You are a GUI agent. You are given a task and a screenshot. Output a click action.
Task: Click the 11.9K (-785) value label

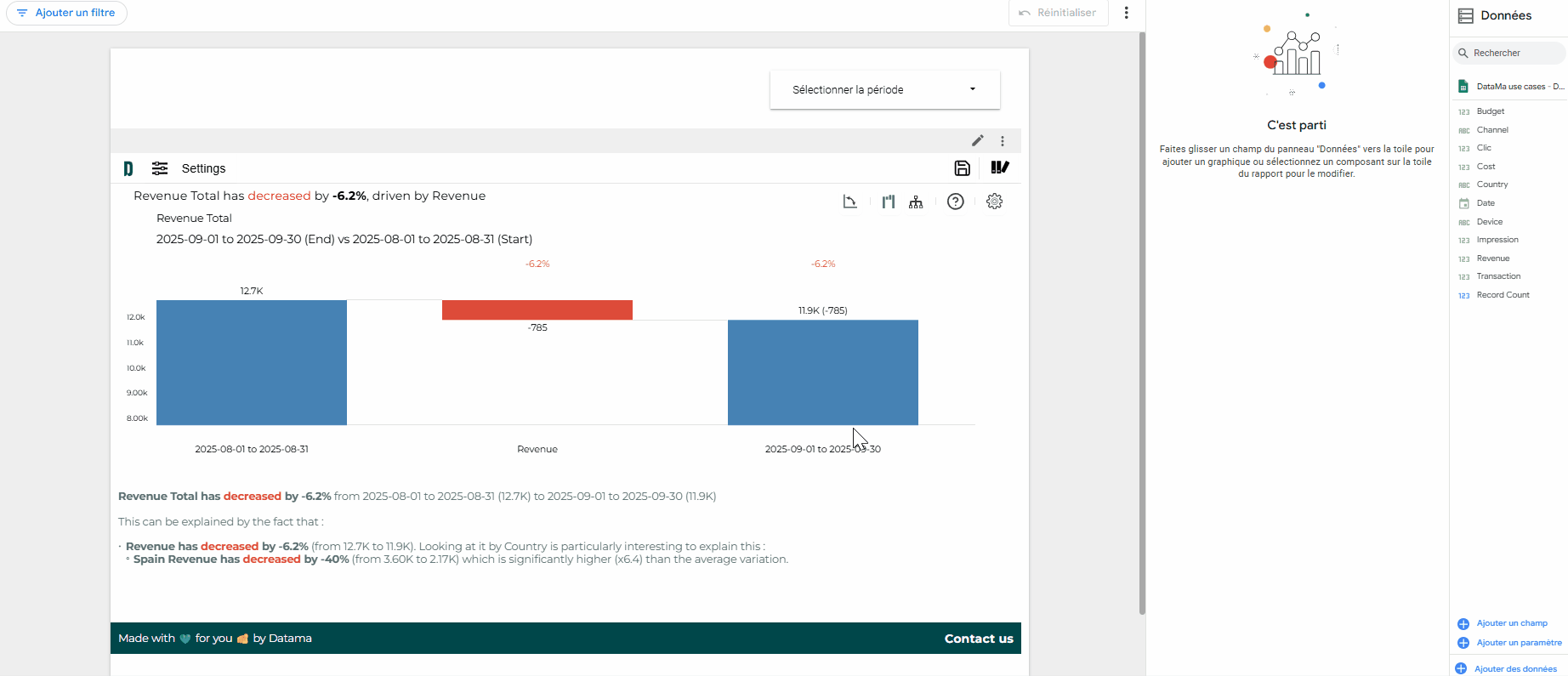click(x=823, y=310)
